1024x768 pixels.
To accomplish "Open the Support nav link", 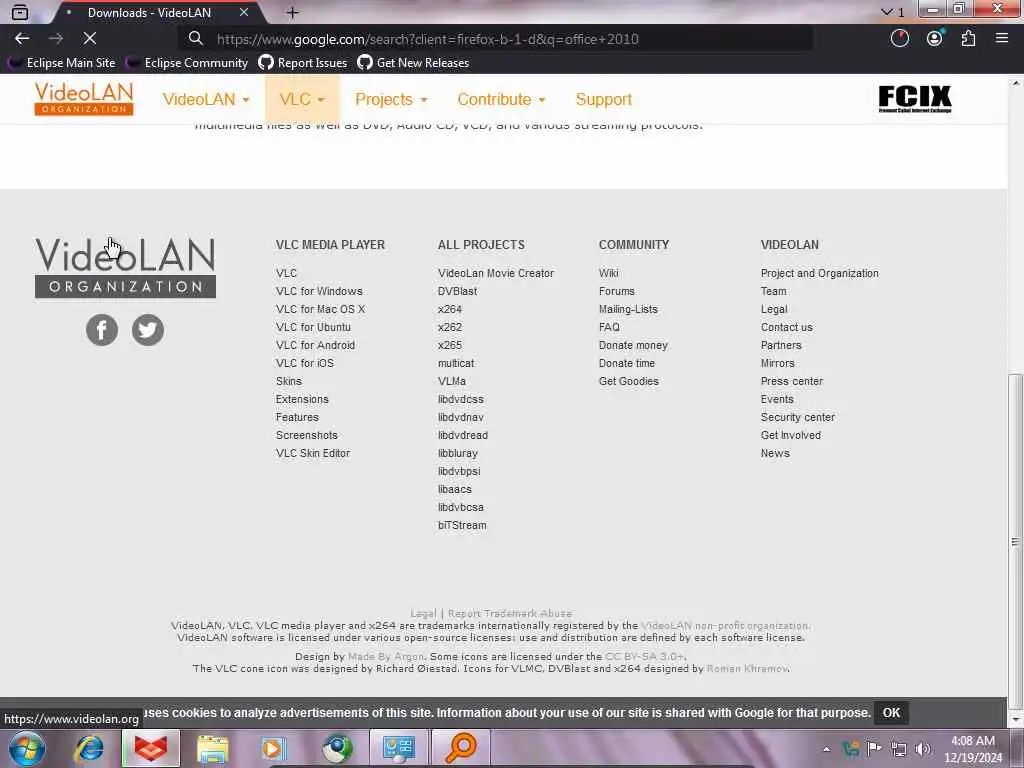I will tap(603, 99).
